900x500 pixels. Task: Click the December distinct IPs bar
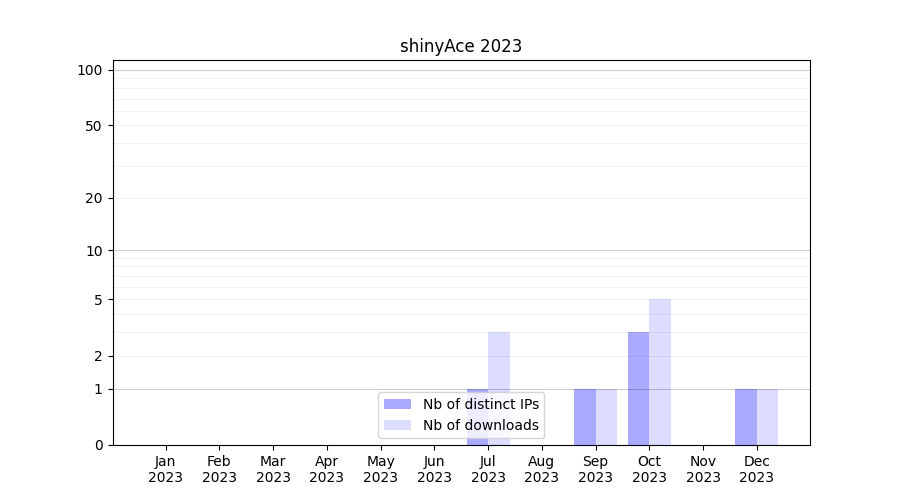tap(746, 416)
